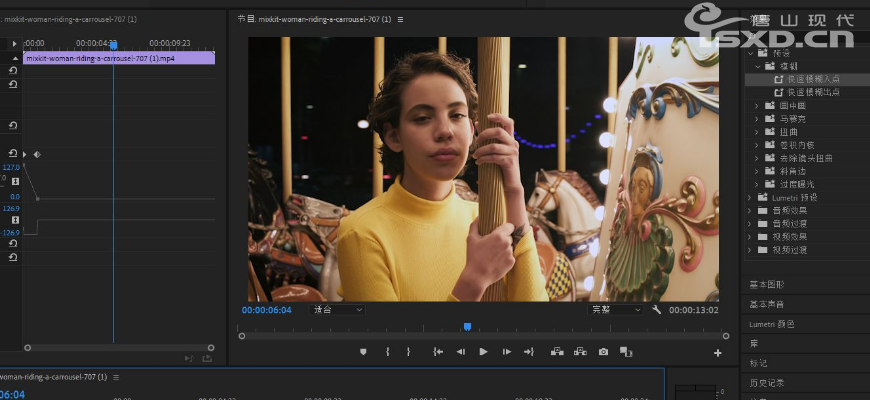Step forward one frame

(507, 352)
